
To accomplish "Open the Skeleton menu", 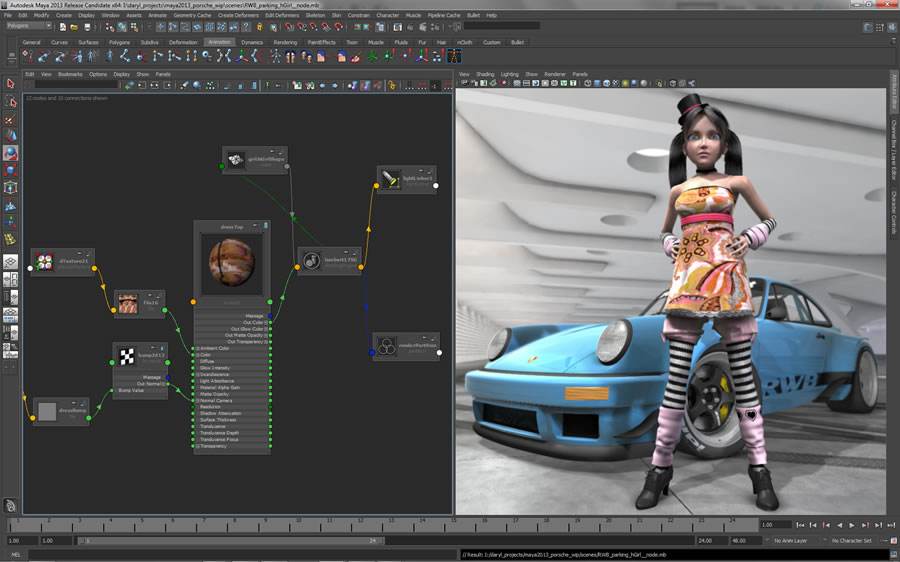I will tap(315, 15).
